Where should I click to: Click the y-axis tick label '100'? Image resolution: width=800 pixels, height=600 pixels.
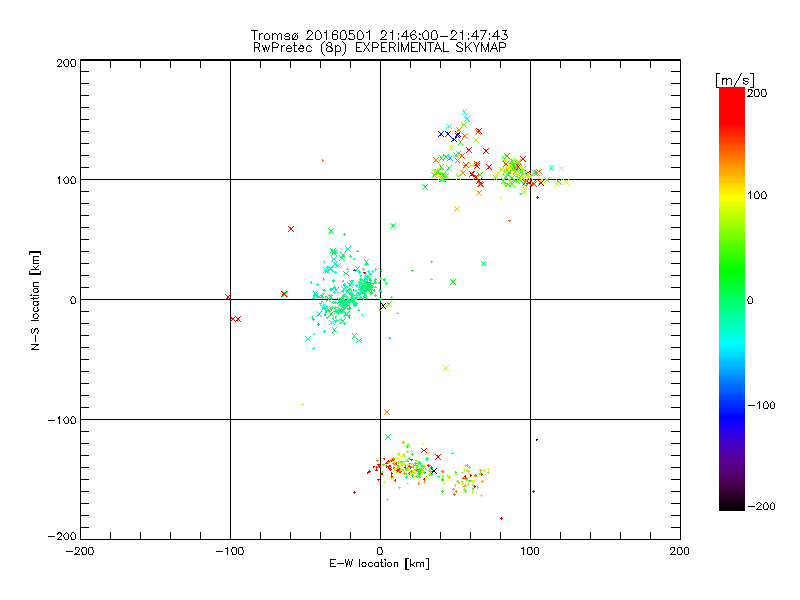[66, 180]
